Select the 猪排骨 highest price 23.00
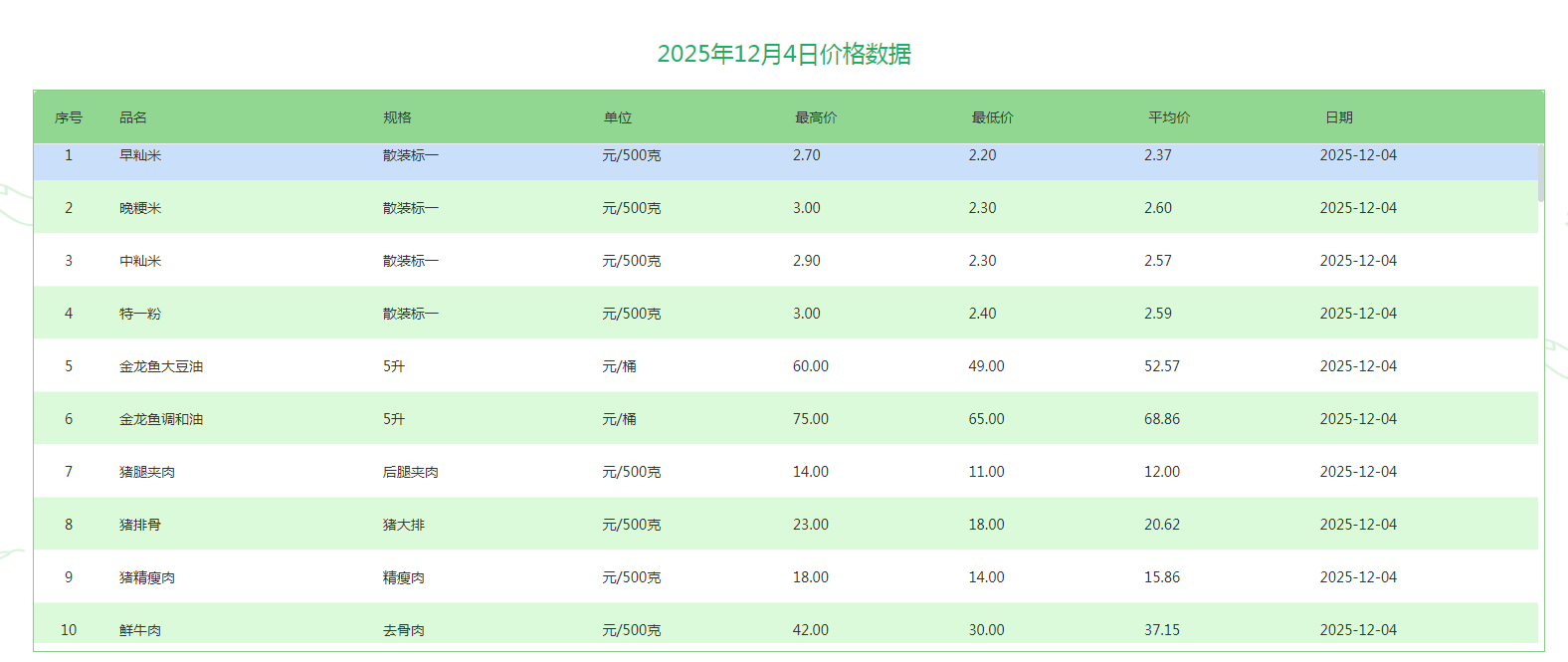1568x662 pixels. (x=810, y=525)
